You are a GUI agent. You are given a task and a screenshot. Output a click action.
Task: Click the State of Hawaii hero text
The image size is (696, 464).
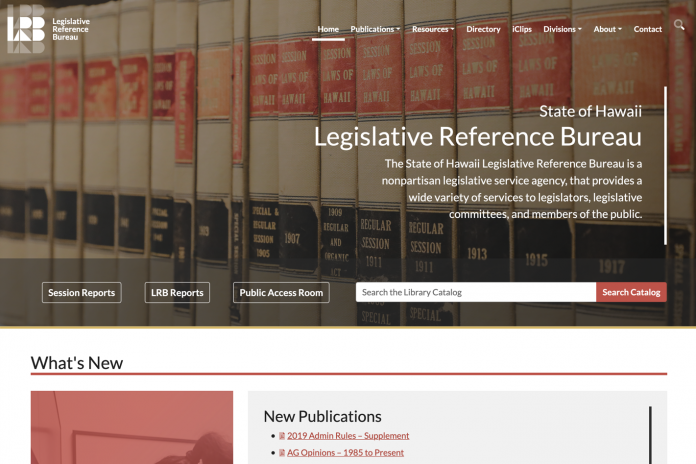tap(590, 111)
